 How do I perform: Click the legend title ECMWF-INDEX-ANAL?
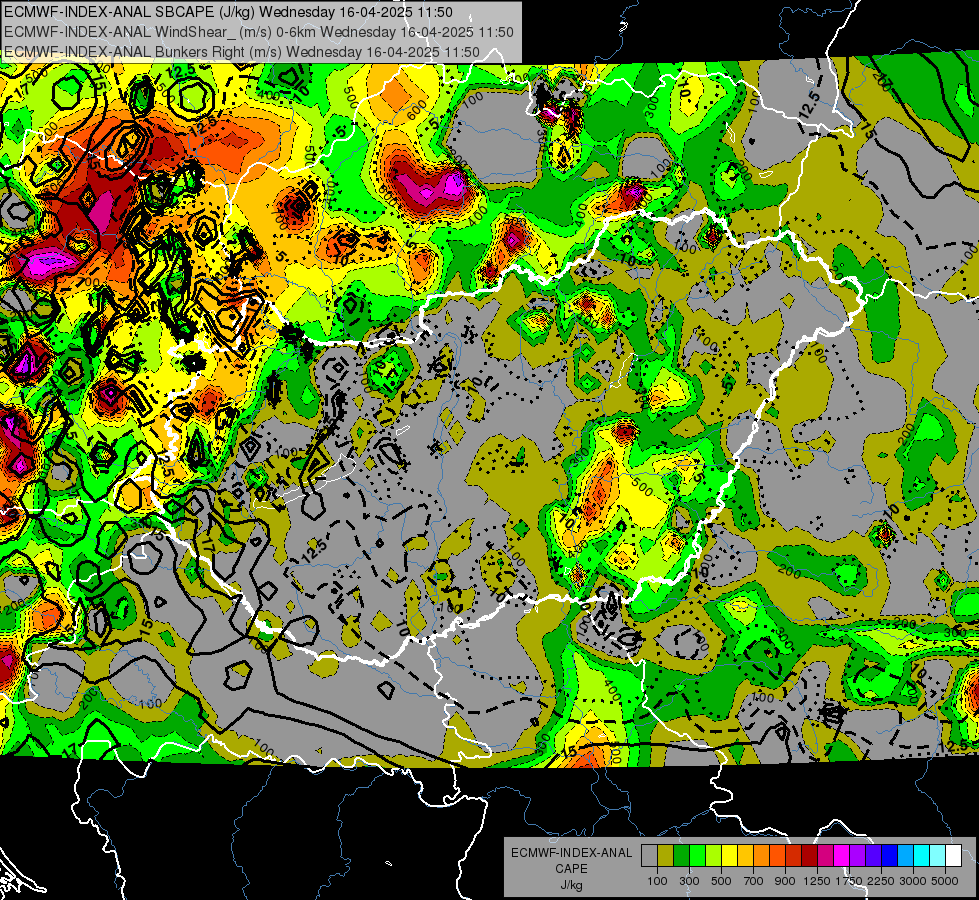(x=571, y=853)
